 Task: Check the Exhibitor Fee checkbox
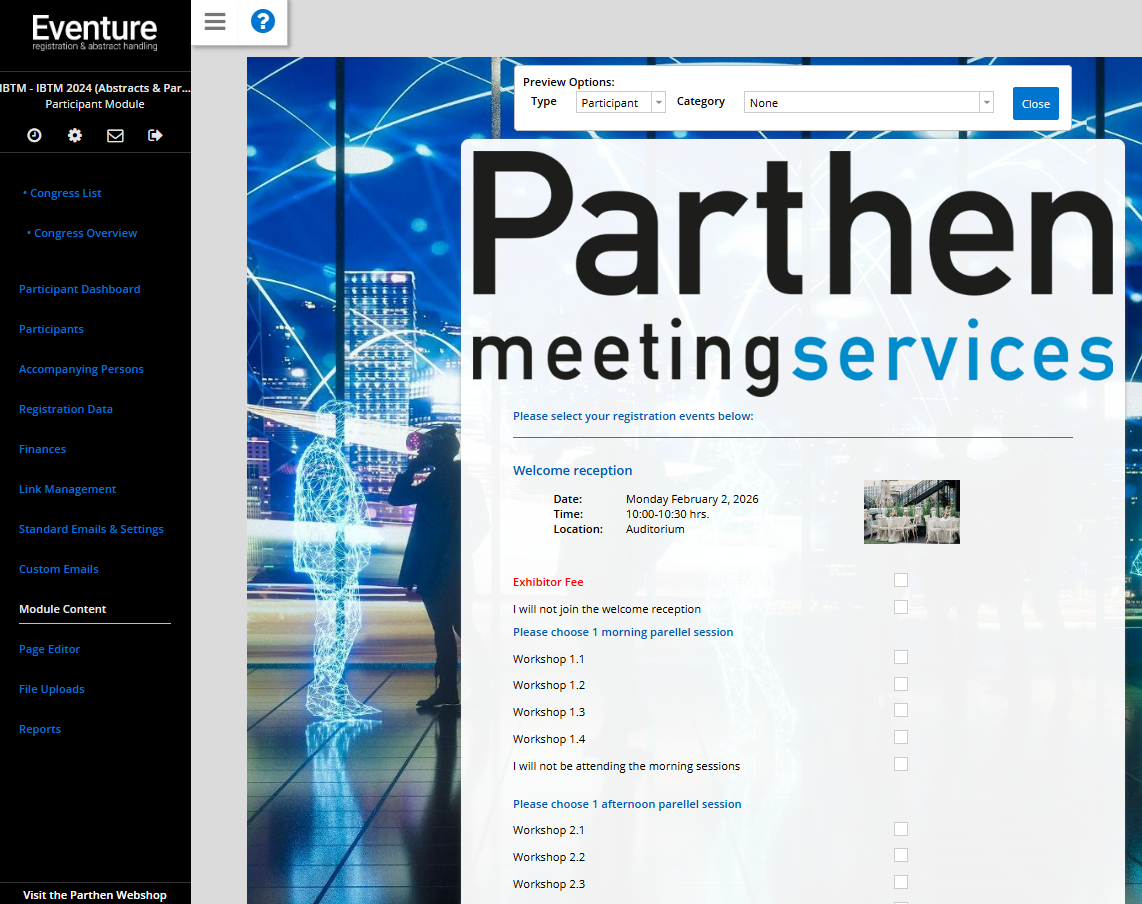[x=901, y=580]
